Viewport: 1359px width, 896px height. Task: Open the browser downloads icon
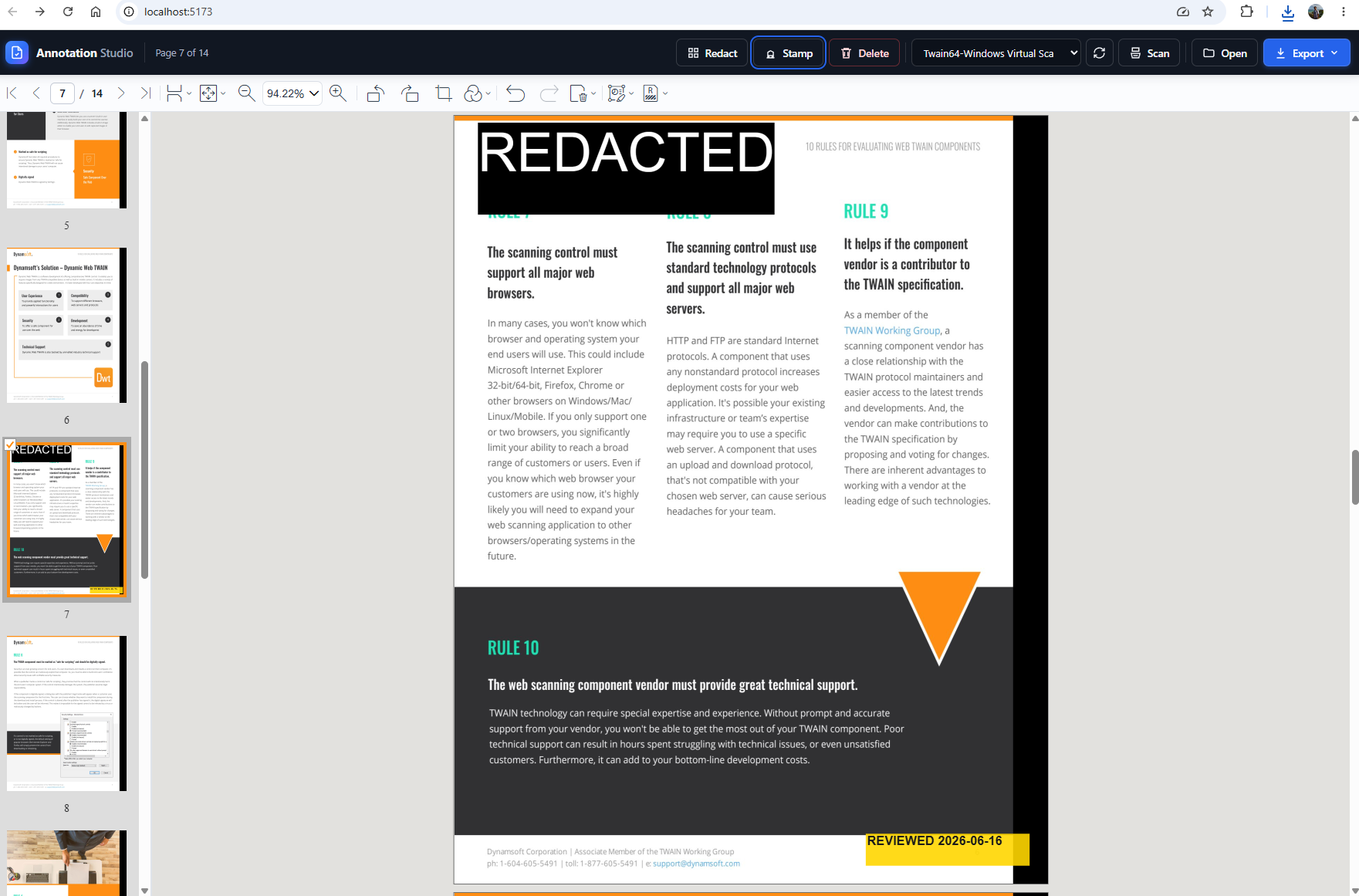click(1287, 12)
